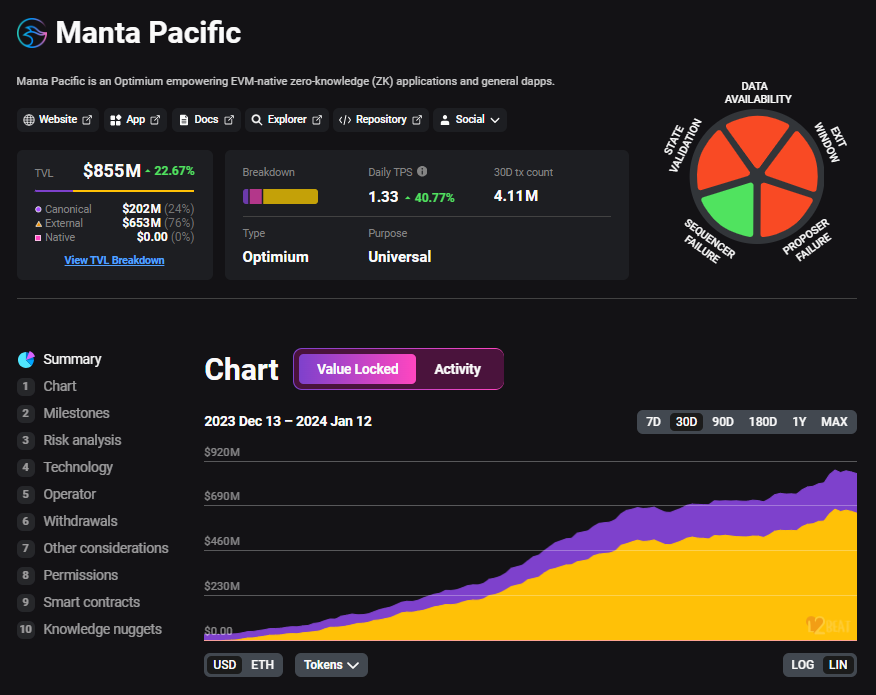This screenshot has height=695, width=876.
Task: Jump to Permissions section
Action: [x=81, y=575]
